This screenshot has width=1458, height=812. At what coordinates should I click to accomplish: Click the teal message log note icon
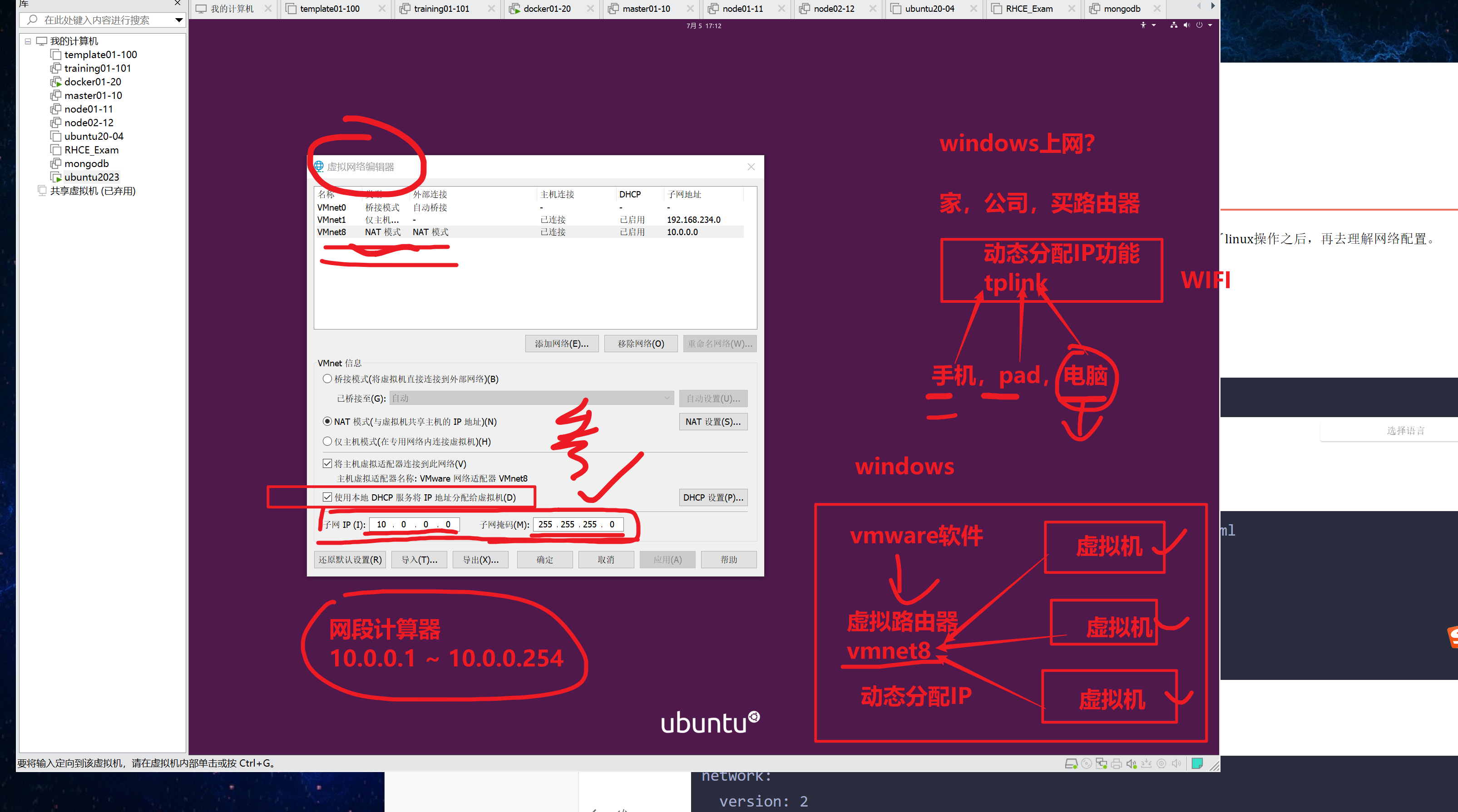pyautogui.click(x=1197, y=763)
